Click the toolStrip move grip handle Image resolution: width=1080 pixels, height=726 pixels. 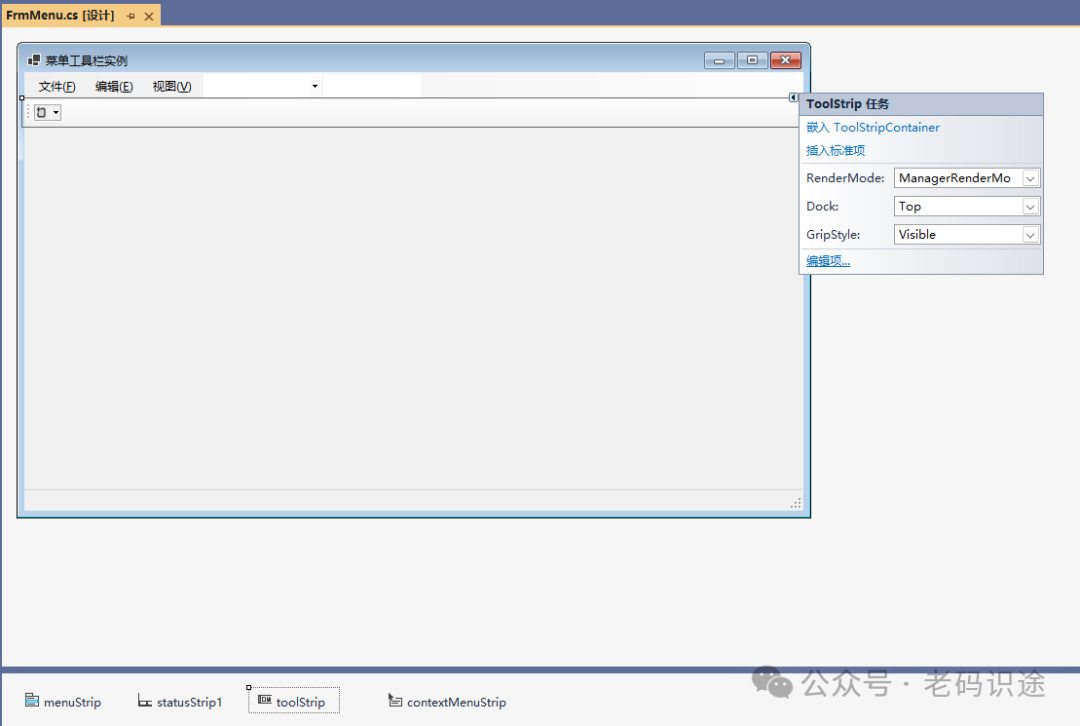(x=28, y=112)
